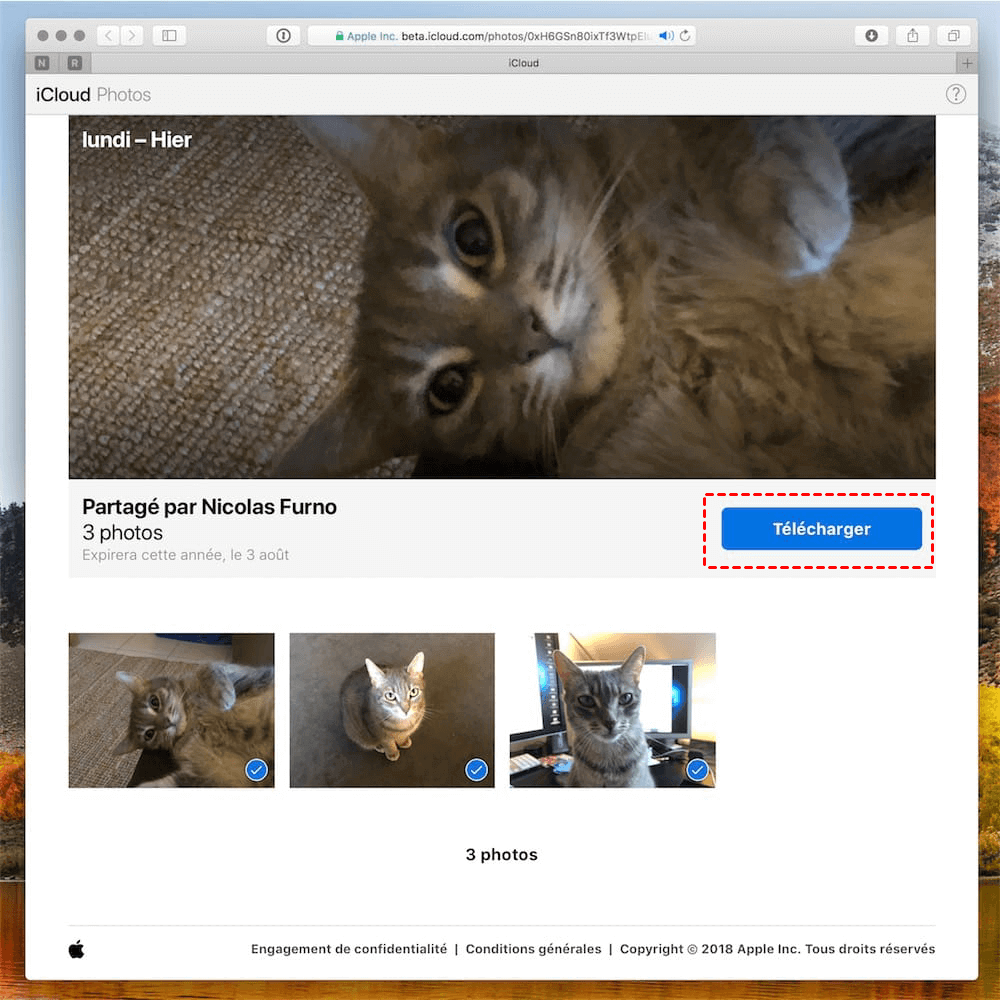Screen dimensions: 1000x1000
Task: Click the Safari forward arrow button
Action: (133, 36)
